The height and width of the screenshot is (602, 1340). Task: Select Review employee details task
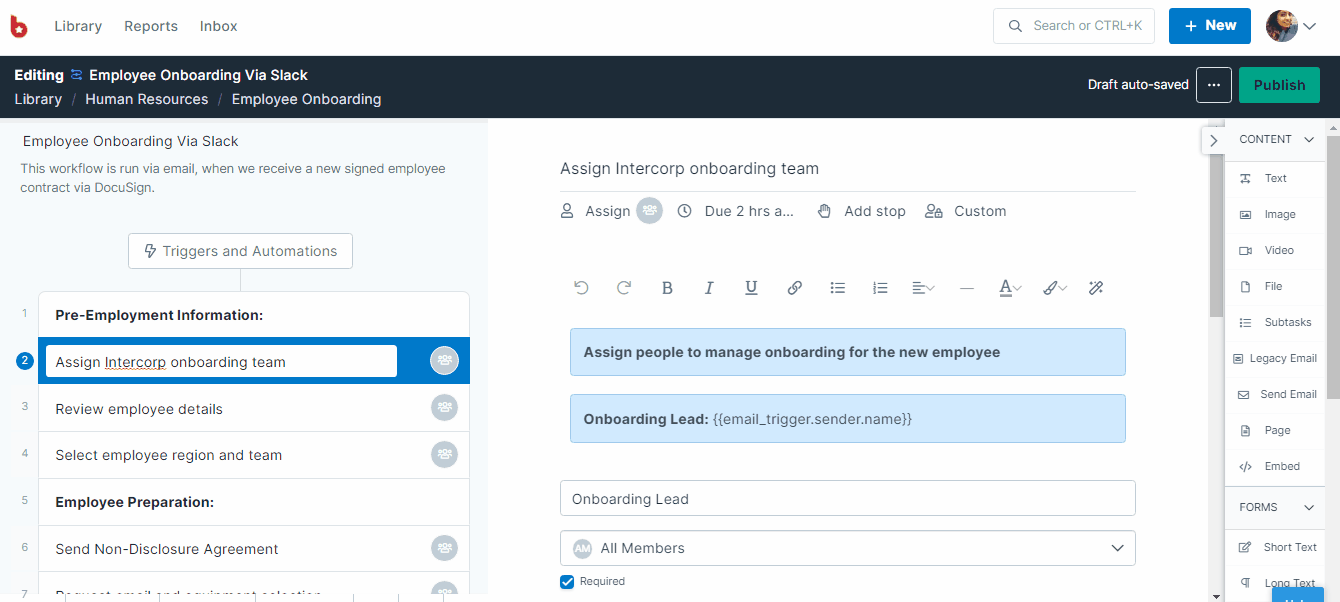pyautogui.click(x=254, y=408)
